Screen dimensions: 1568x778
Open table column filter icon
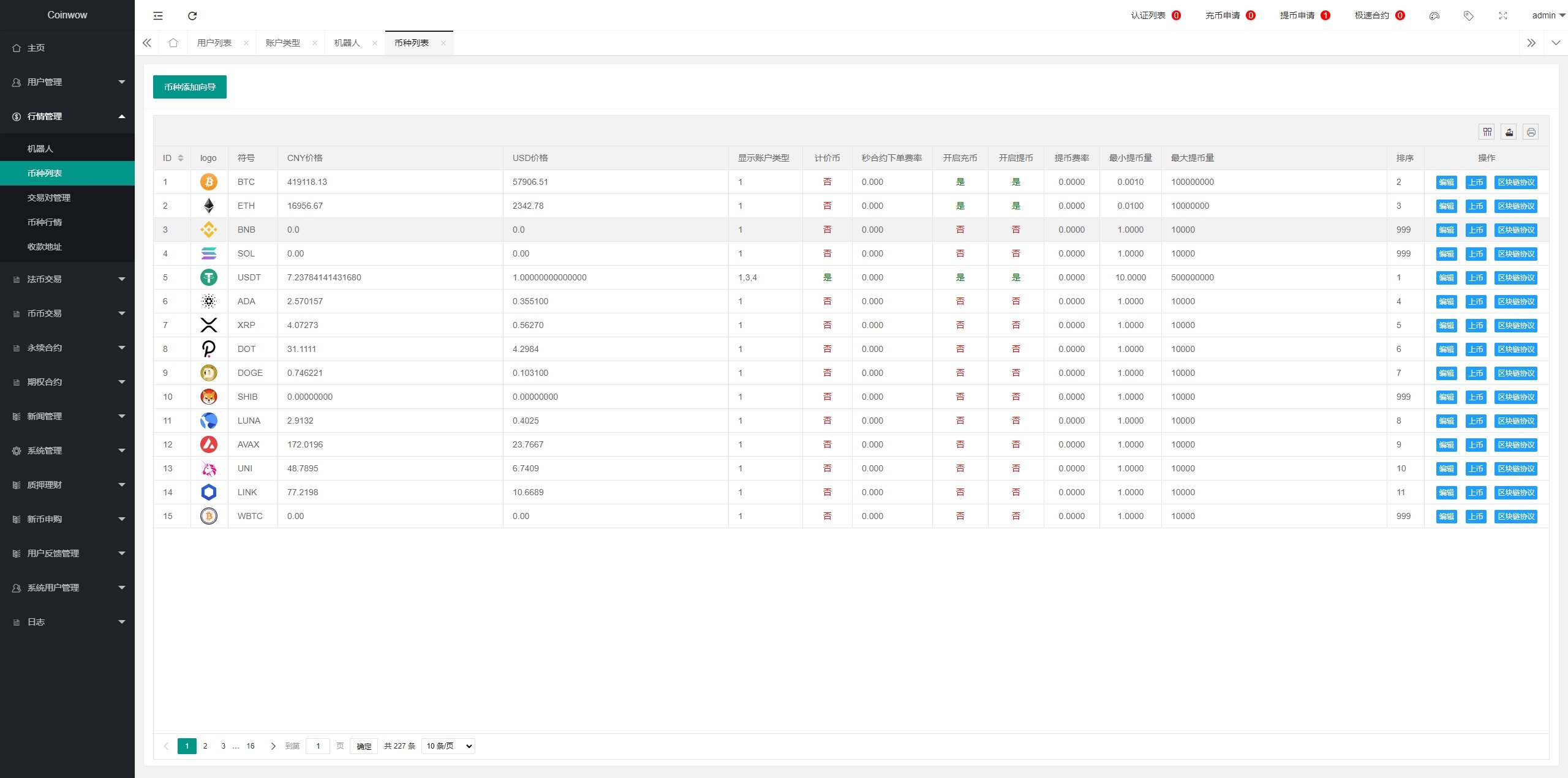tap(1487, 132)
